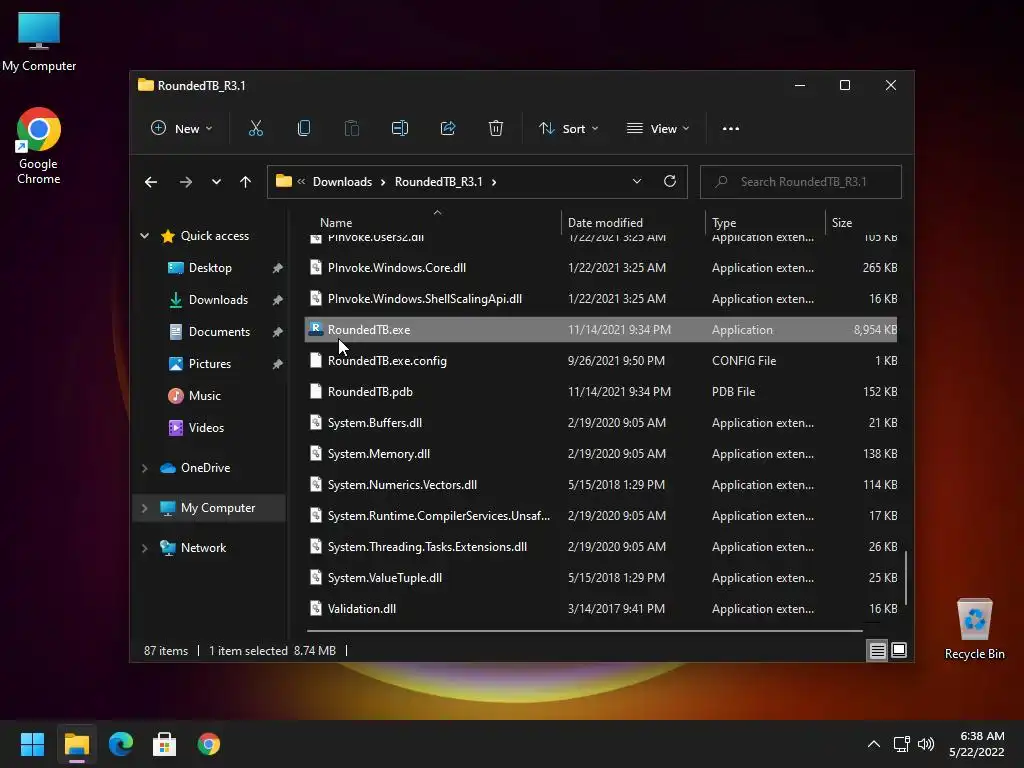Click the clock and date area
This screenshot has width=1024, height=768.
977,744
